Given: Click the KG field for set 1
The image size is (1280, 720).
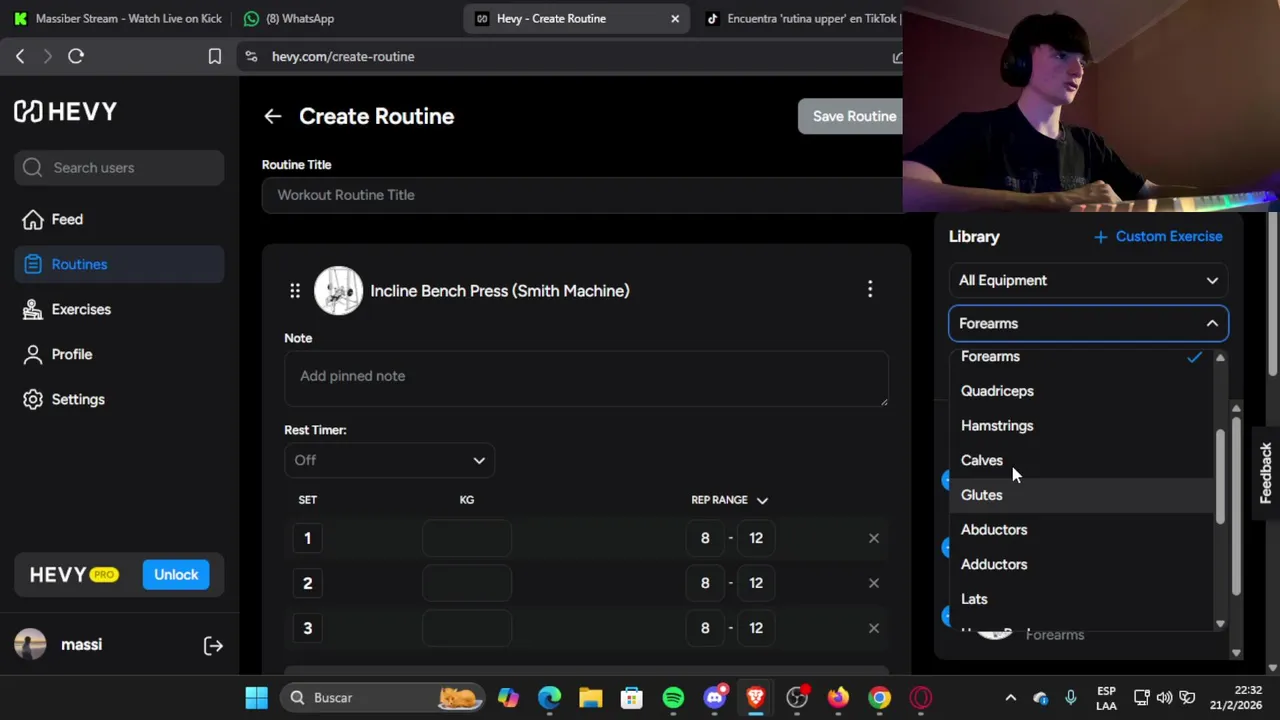Looking at the screenshot, I should (x=467, y=538).
